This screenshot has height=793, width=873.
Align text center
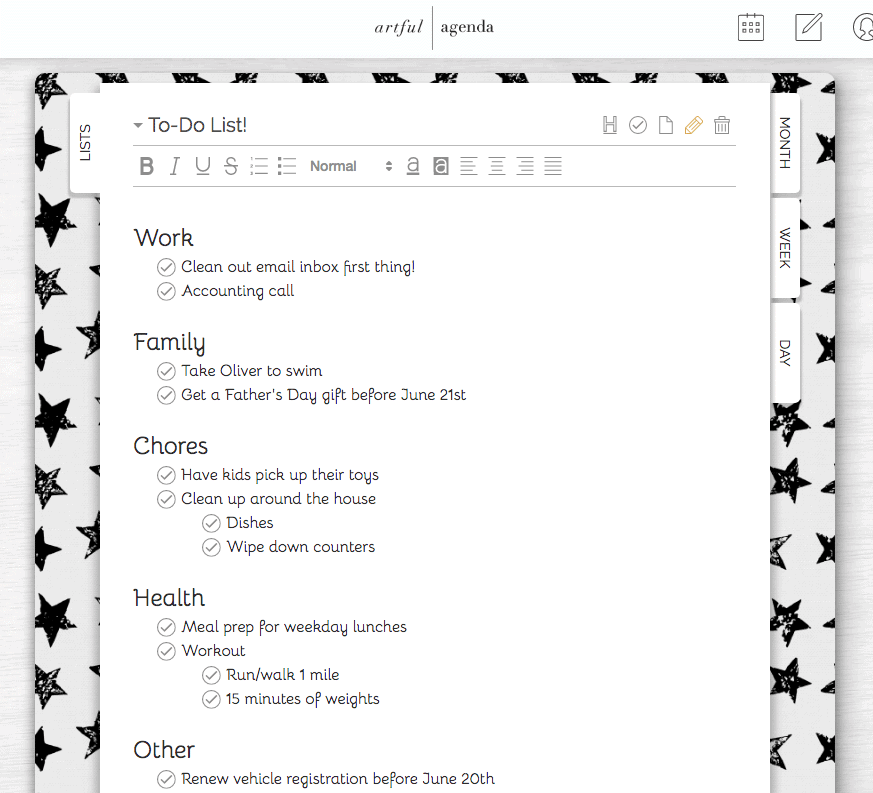click(497, 166)
